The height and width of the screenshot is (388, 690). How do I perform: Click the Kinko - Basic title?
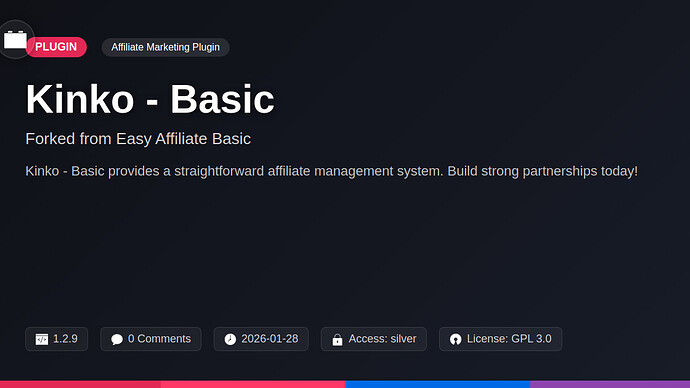pyautogui.click(x=150, y=99)
